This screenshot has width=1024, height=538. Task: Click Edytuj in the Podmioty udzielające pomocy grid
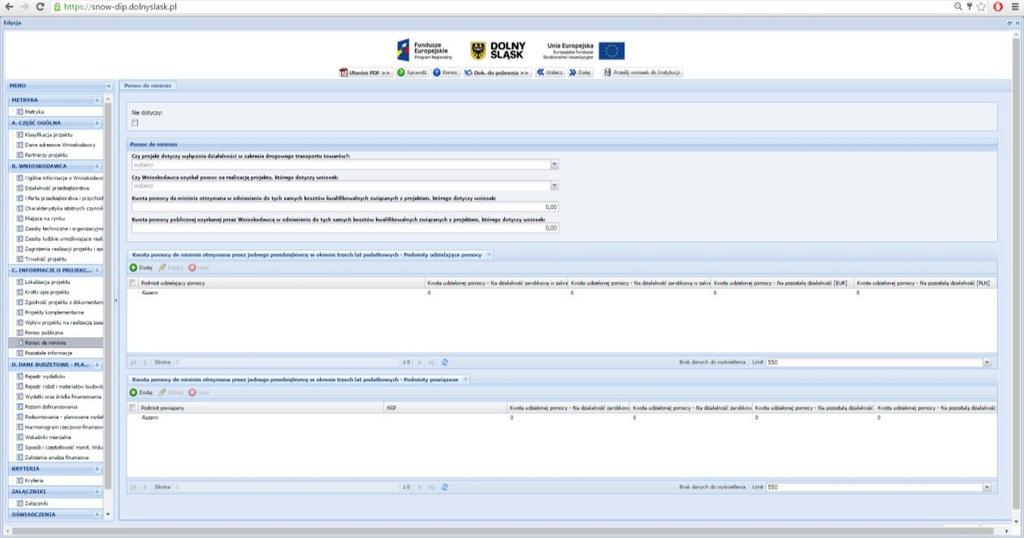point(170,268)
